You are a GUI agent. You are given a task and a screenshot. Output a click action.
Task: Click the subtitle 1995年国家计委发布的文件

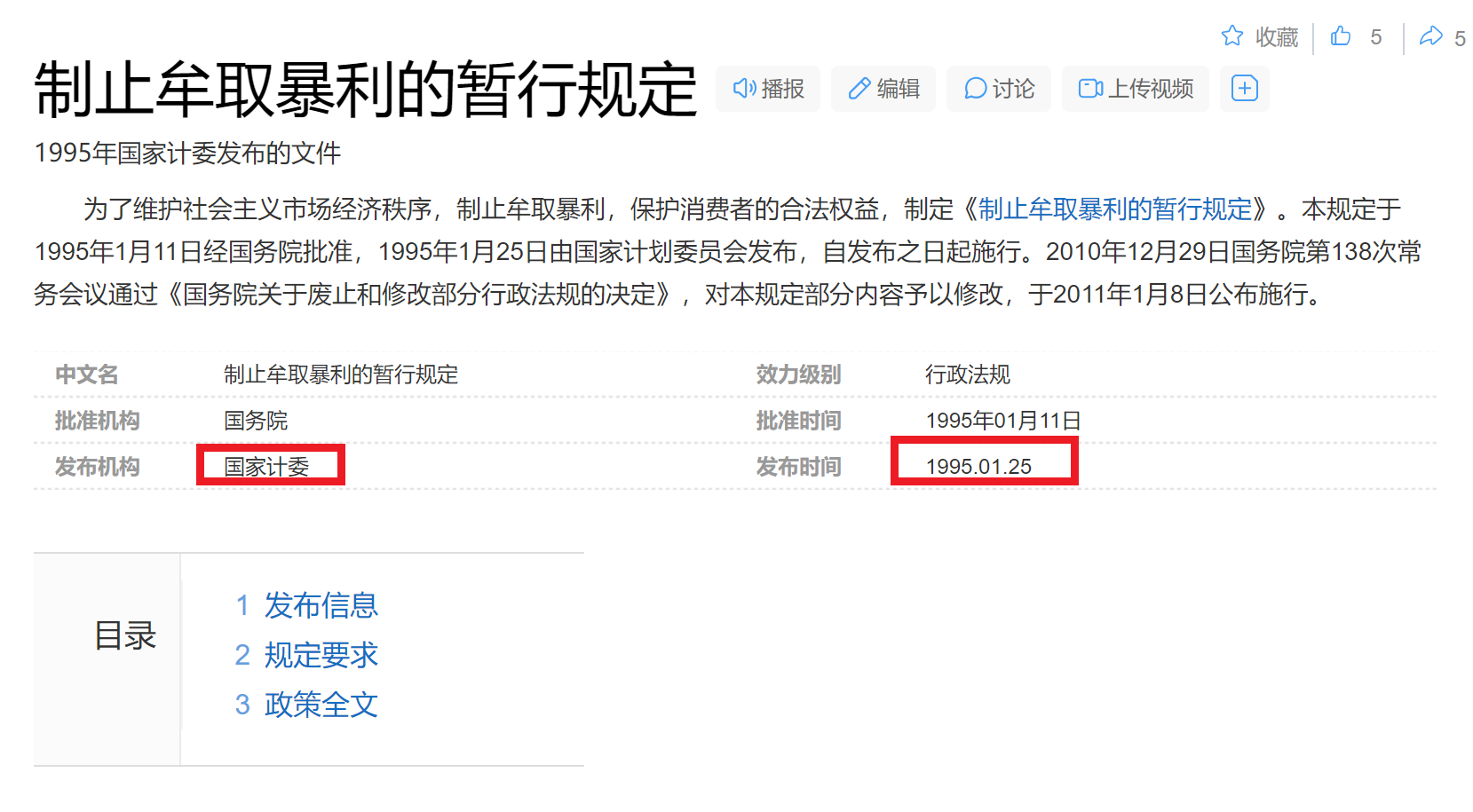[187, 154]
